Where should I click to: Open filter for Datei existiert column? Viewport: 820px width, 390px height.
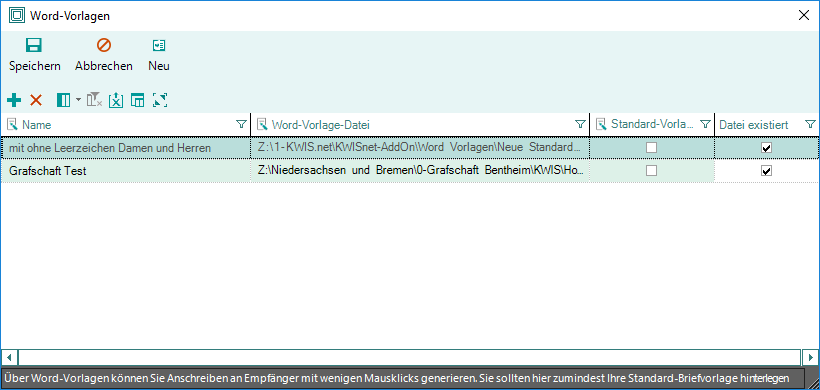[810, 124]
